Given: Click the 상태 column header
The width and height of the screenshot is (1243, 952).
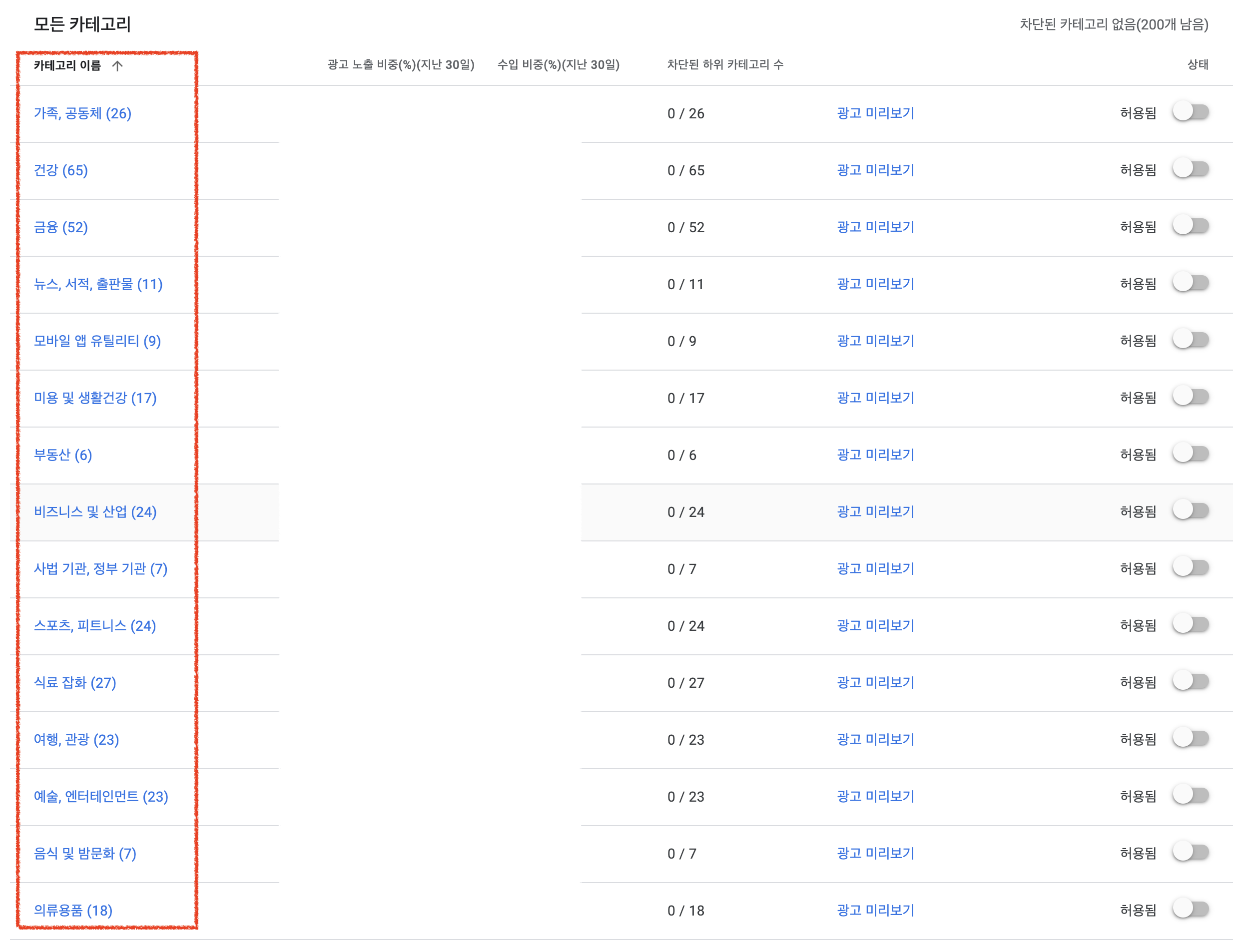Looking at the screenshot, I should click(x=1197, y=64).
